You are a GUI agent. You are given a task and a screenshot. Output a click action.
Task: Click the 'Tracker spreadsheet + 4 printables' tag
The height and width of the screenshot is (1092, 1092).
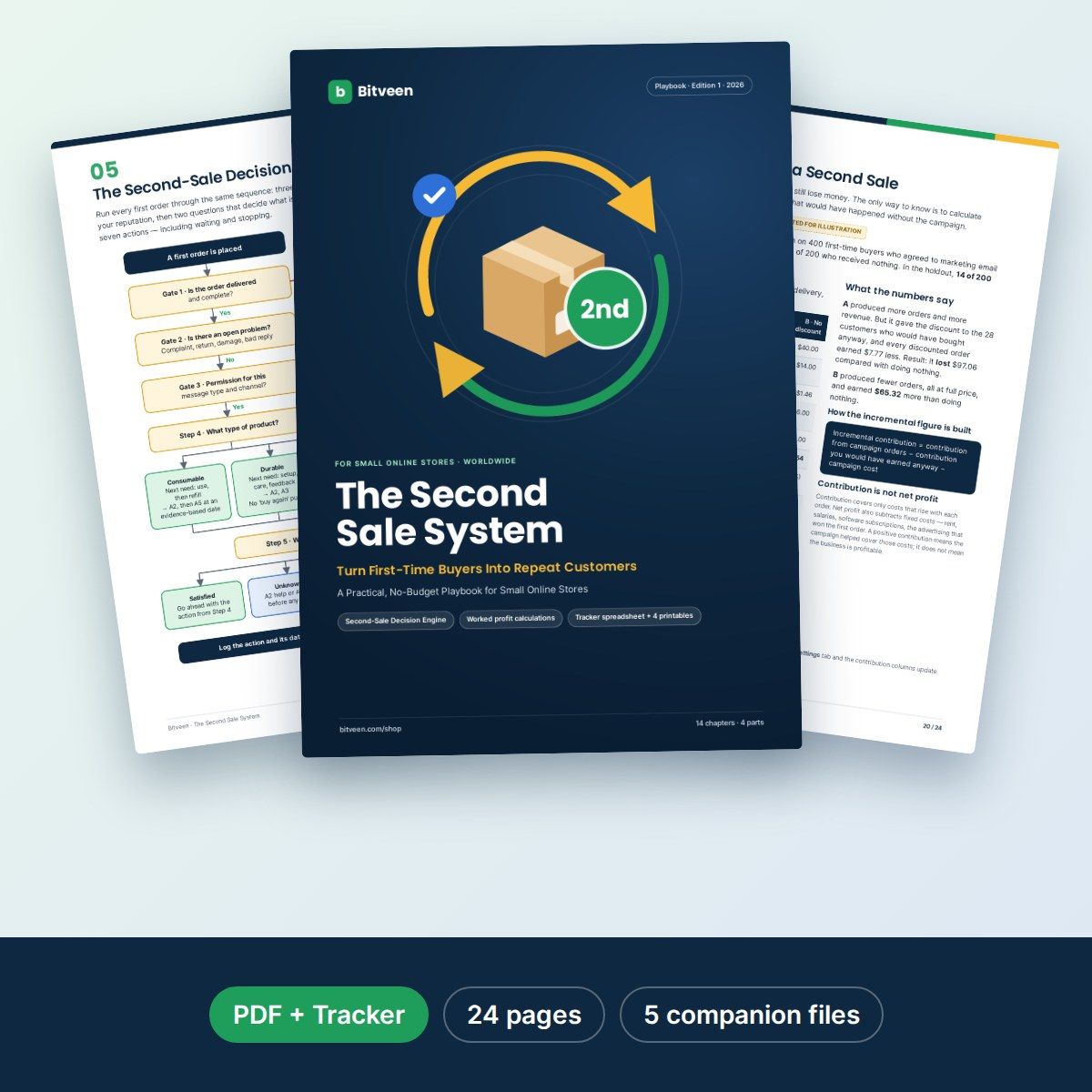(634, 617)
